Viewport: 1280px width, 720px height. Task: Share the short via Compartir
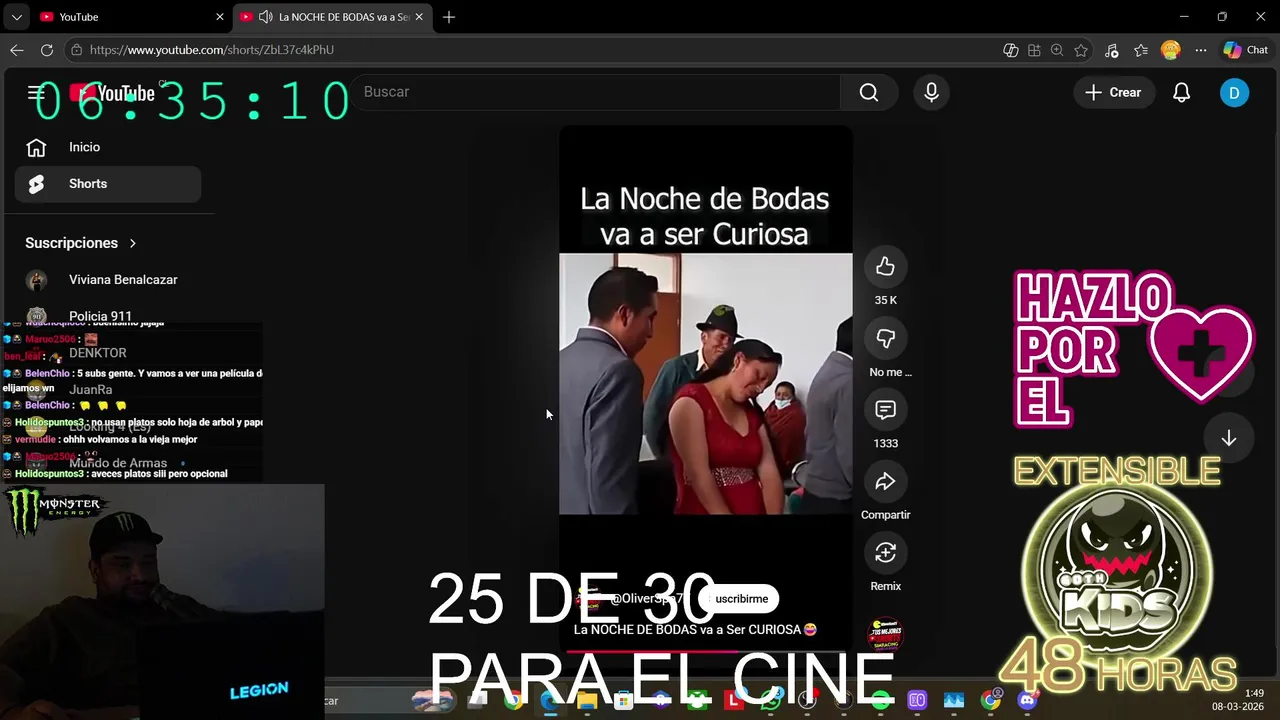point(885,481)
